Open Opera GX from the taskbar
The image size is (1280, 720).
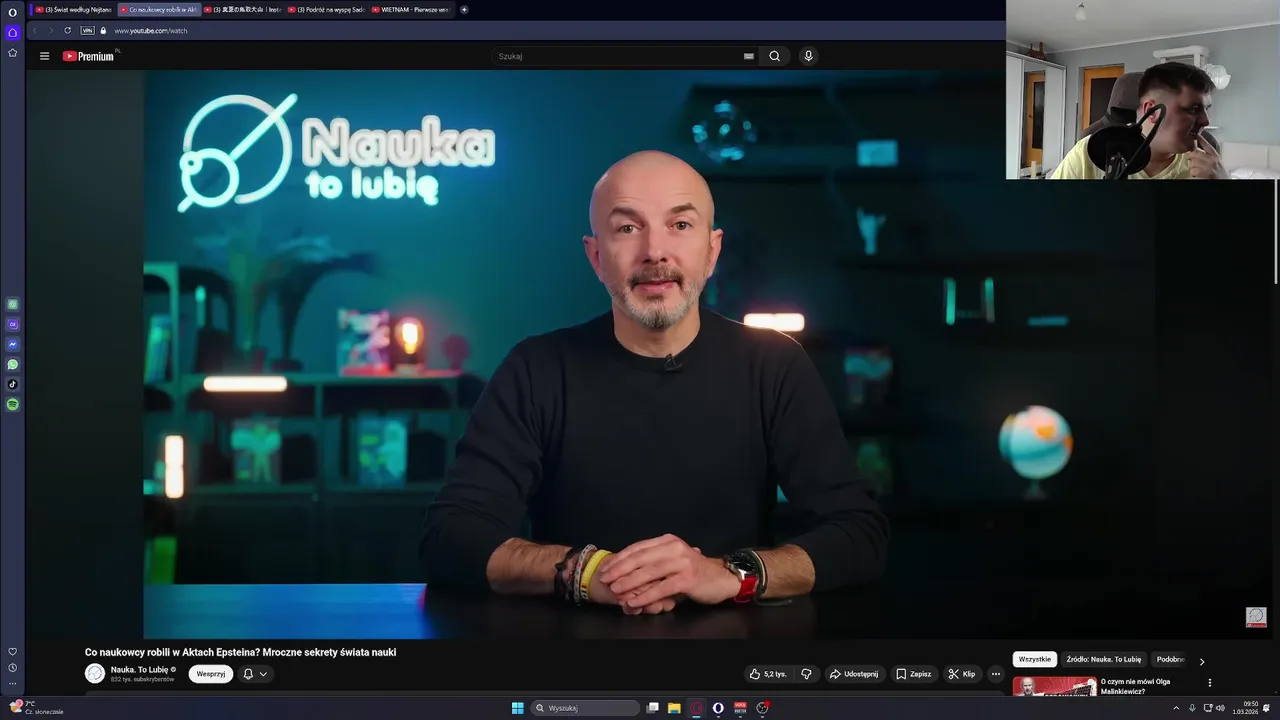(x=697, y=708)
